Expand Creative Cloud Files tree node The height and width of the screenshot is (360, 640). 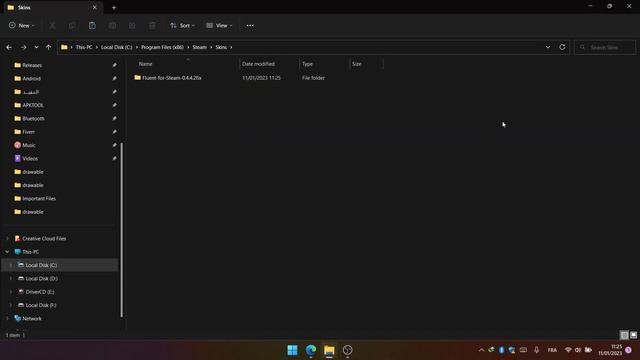point(7,238)
